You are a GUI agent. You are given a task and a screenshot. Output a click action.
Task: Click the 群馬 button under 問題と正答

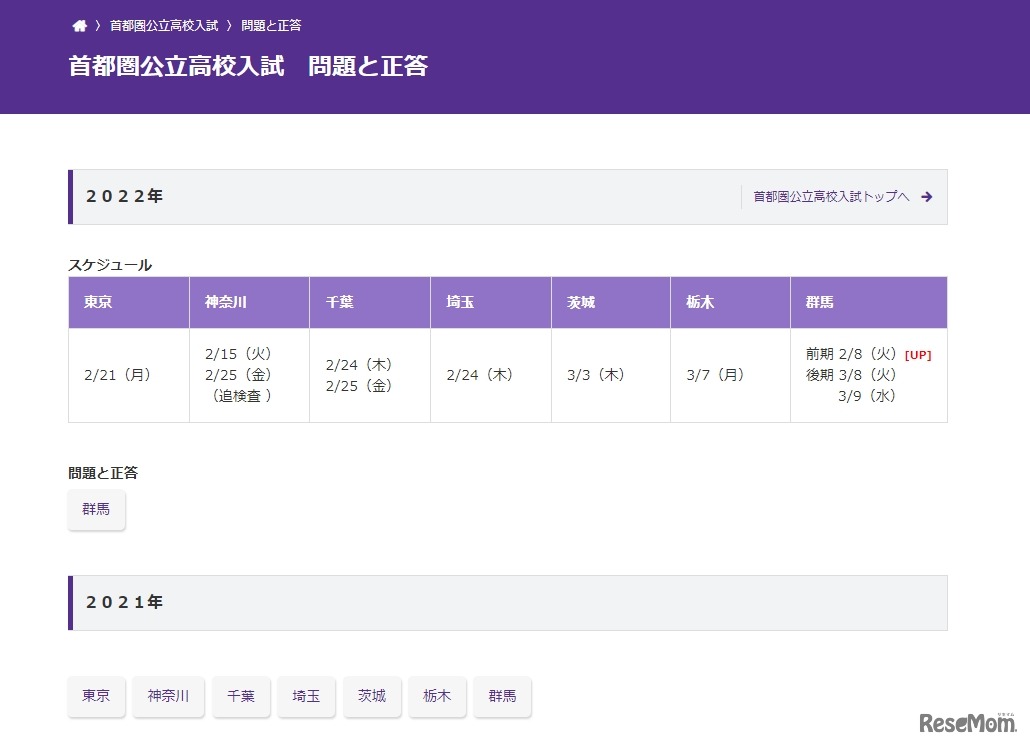(96, 509)
